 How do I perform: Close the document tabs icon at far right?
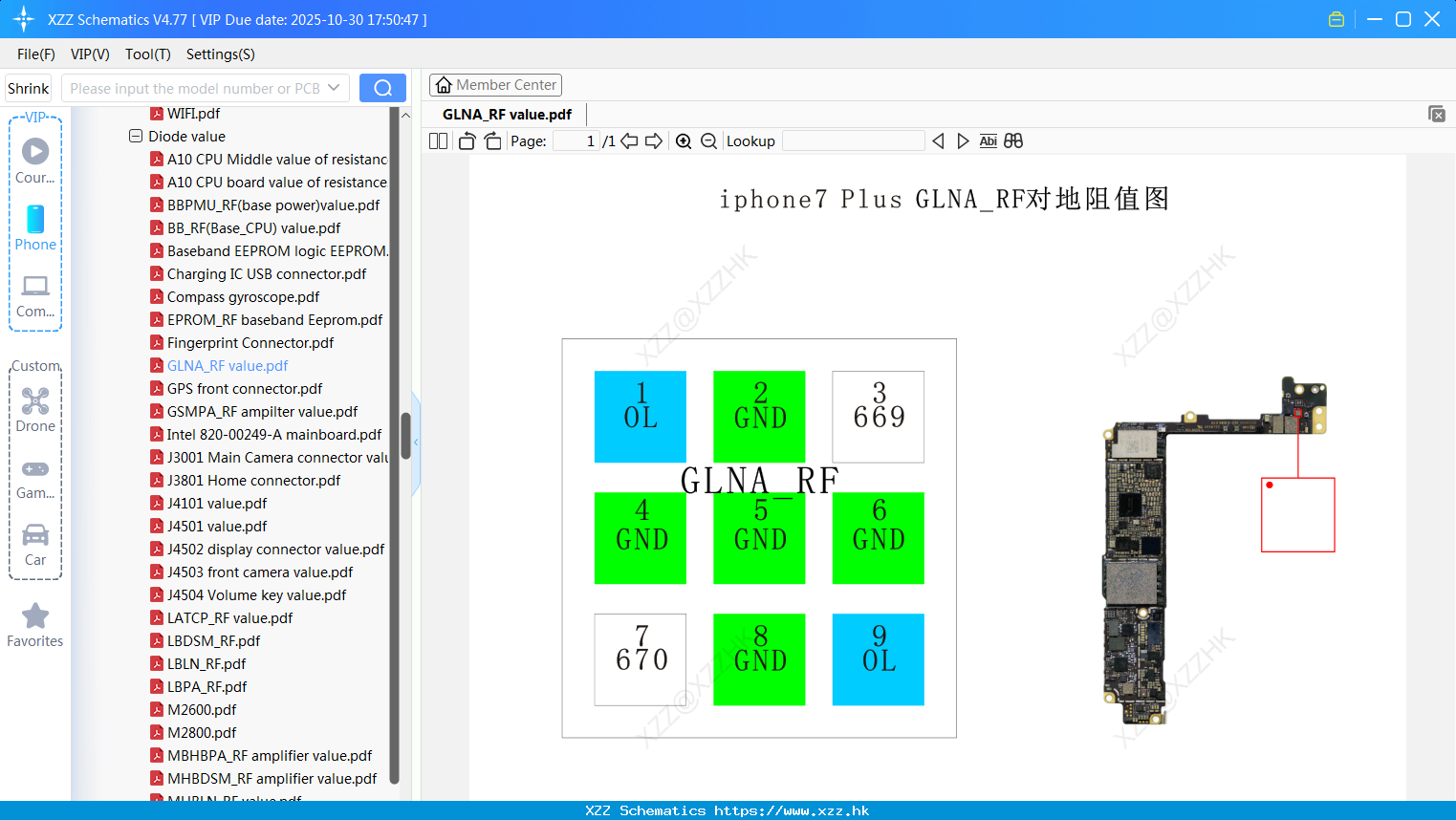coord(1436,114)
